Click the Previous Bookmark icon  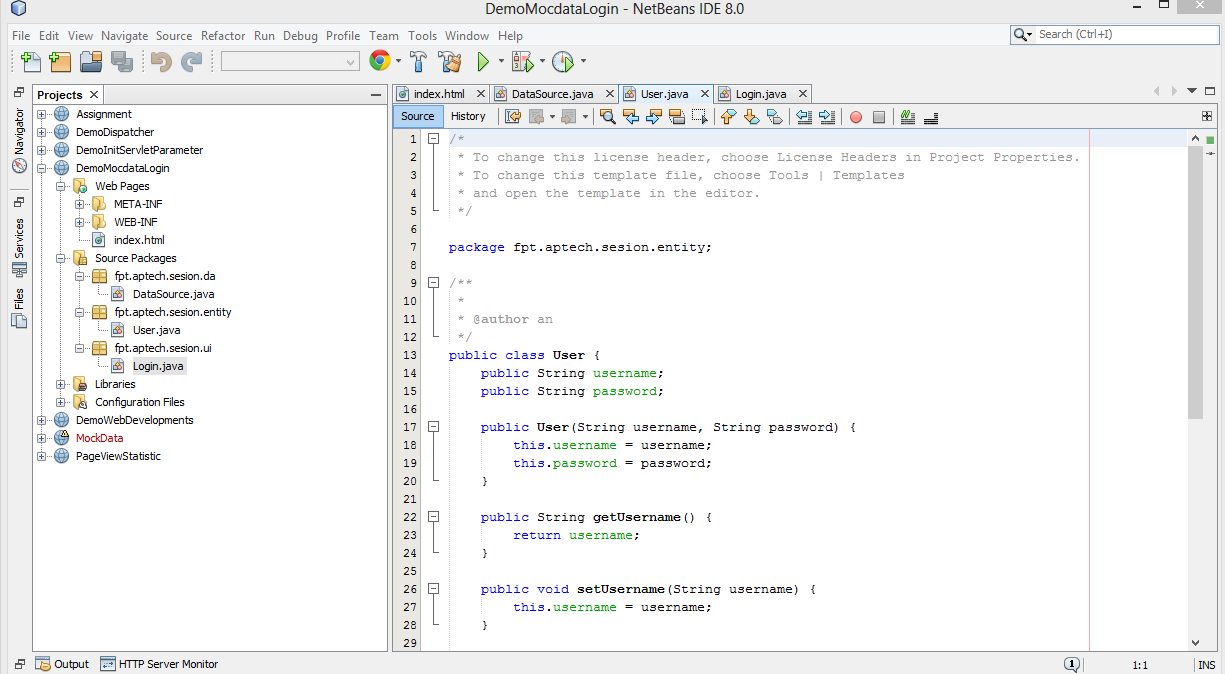pos(728,117)
